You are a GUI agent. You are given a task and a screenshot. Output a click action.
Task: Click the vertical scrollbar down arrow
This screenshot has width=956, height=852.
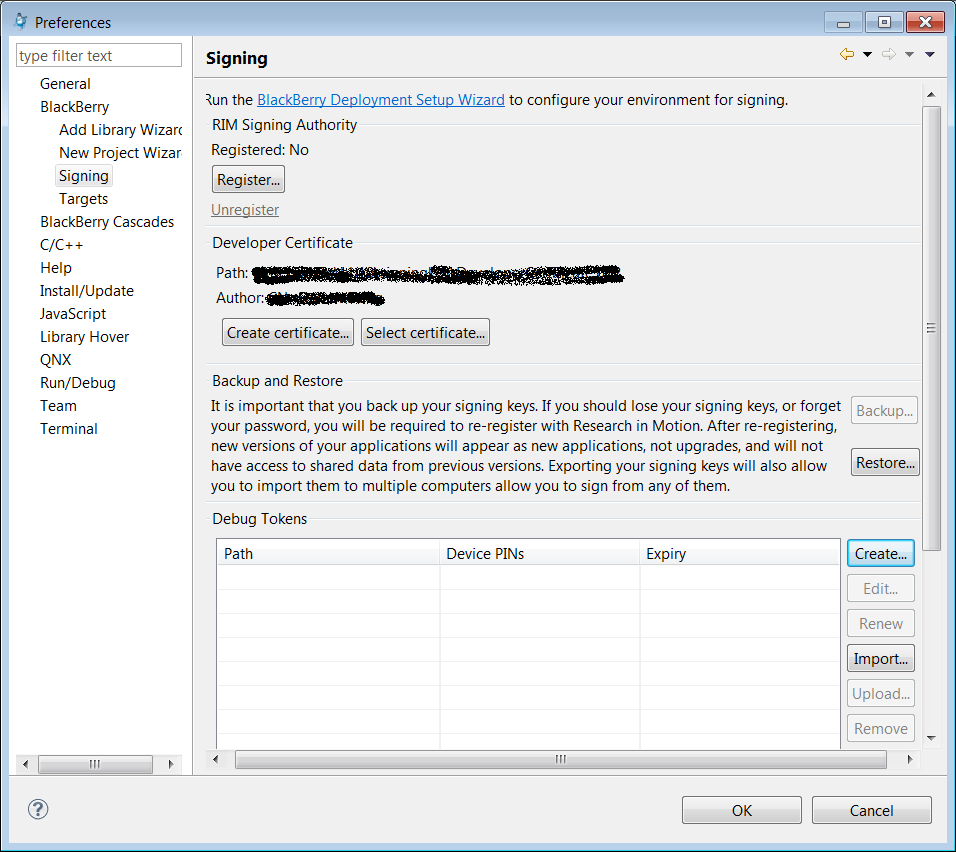931,738
